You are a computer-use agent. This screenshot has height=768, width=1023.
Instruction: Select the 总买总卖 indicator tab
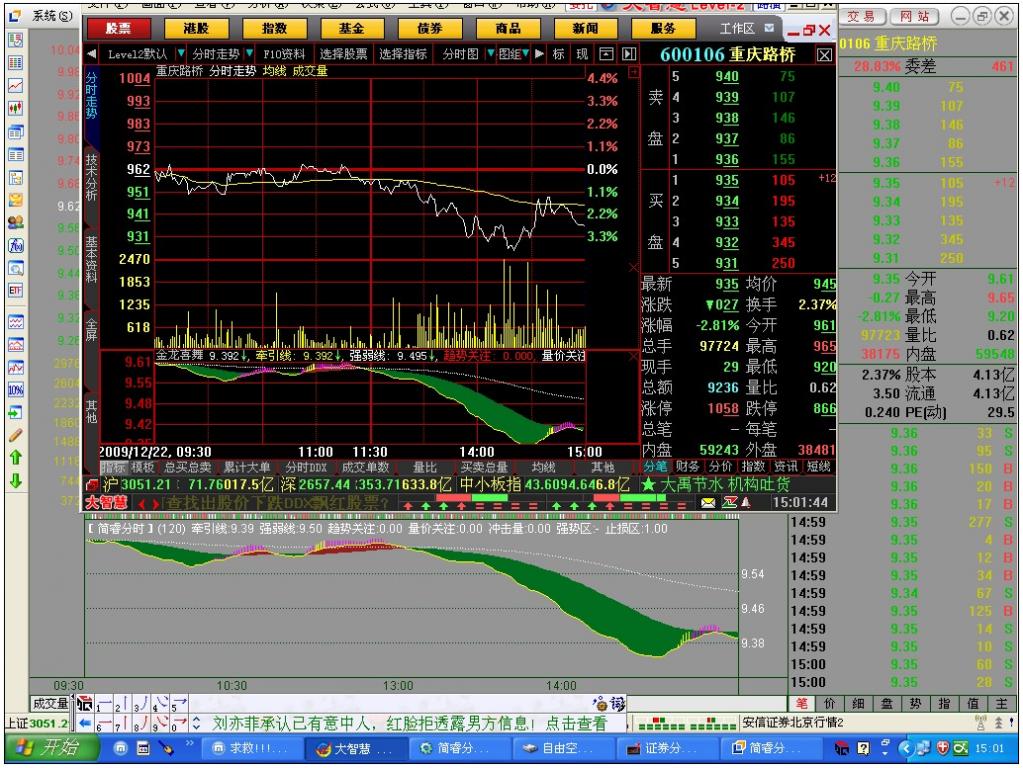pyautogui.click(x=187, y=467)
